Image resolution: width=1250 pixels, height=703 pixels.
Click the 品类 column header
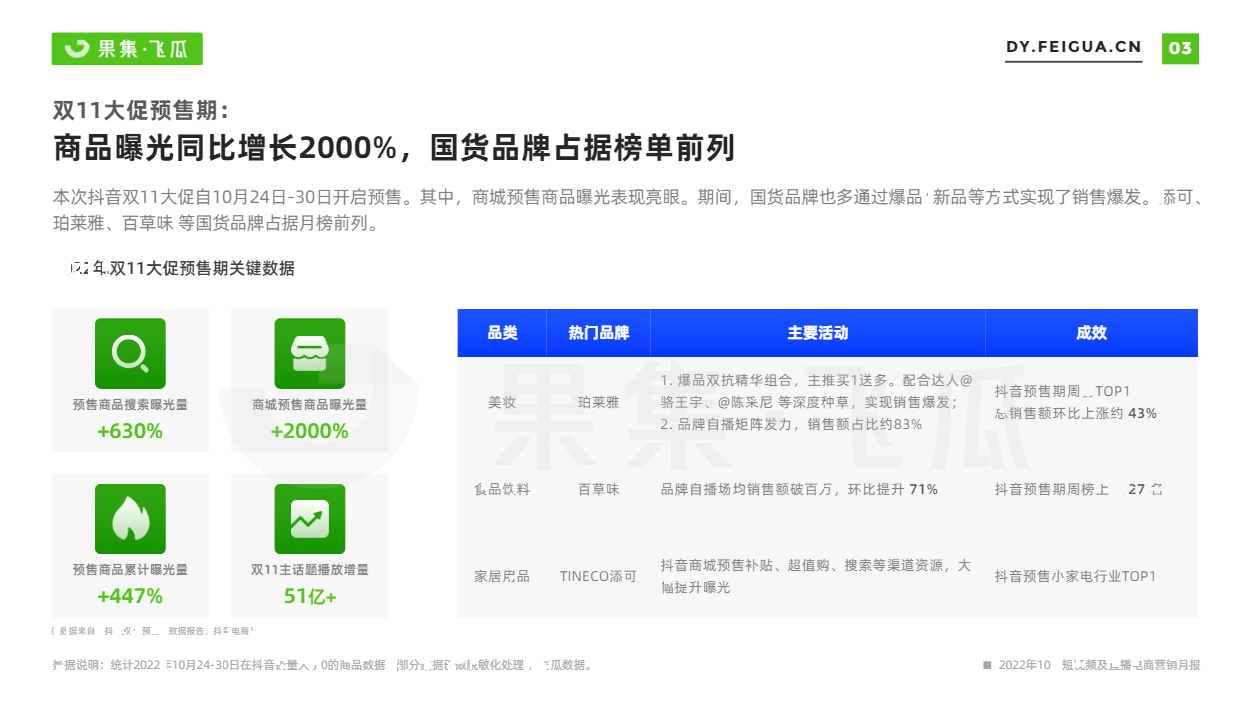pos(502,333)
